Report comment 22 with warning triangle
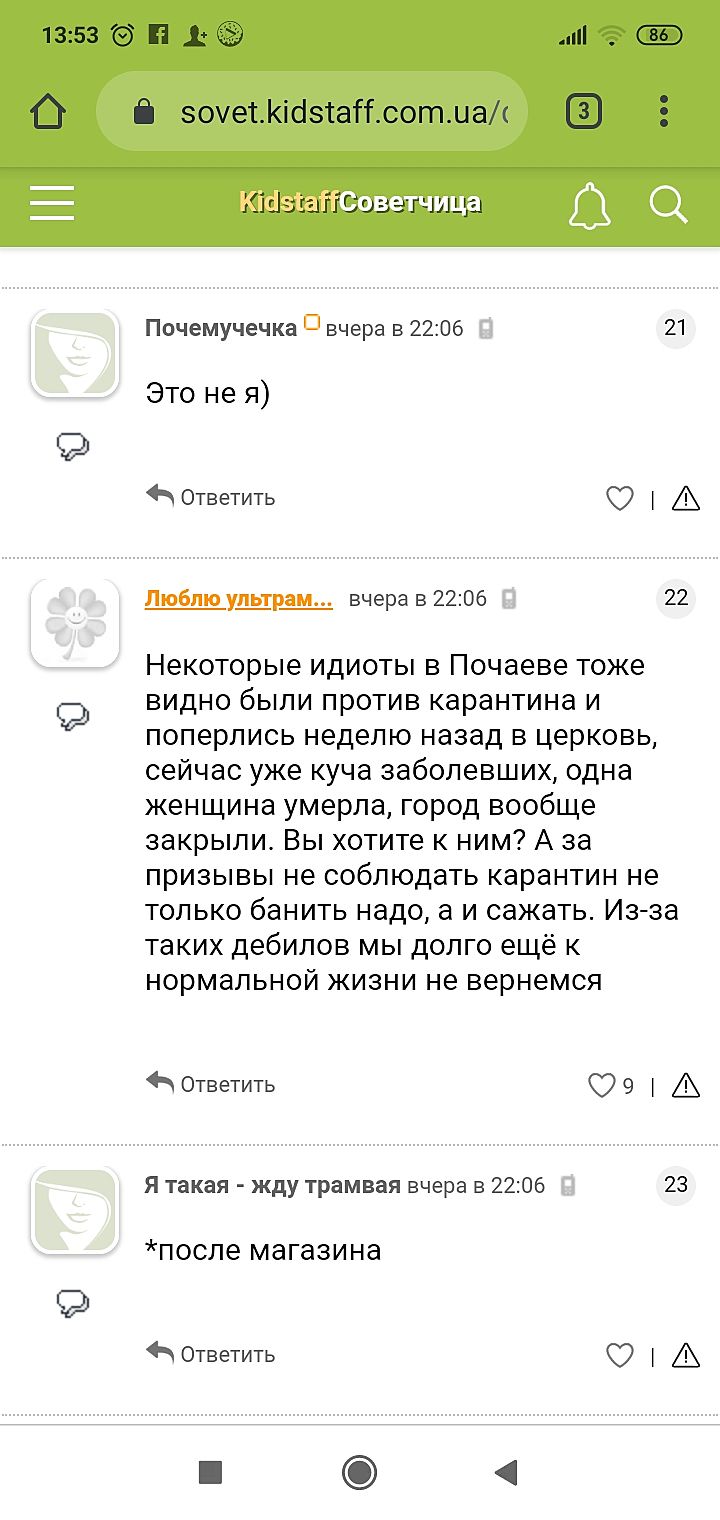720x1520 pixels. point(686,1085)
